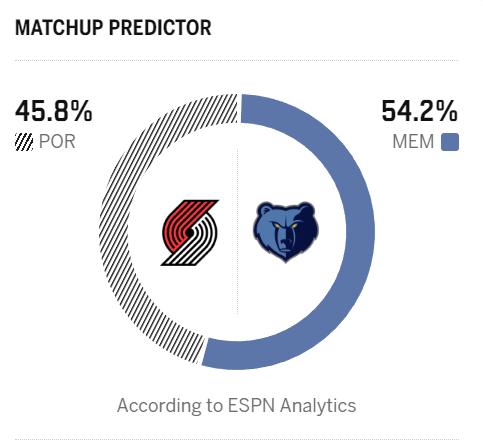Click the vertical divider line between logos
Viewport: 483px width, 440px height.
tap(237, 232)
